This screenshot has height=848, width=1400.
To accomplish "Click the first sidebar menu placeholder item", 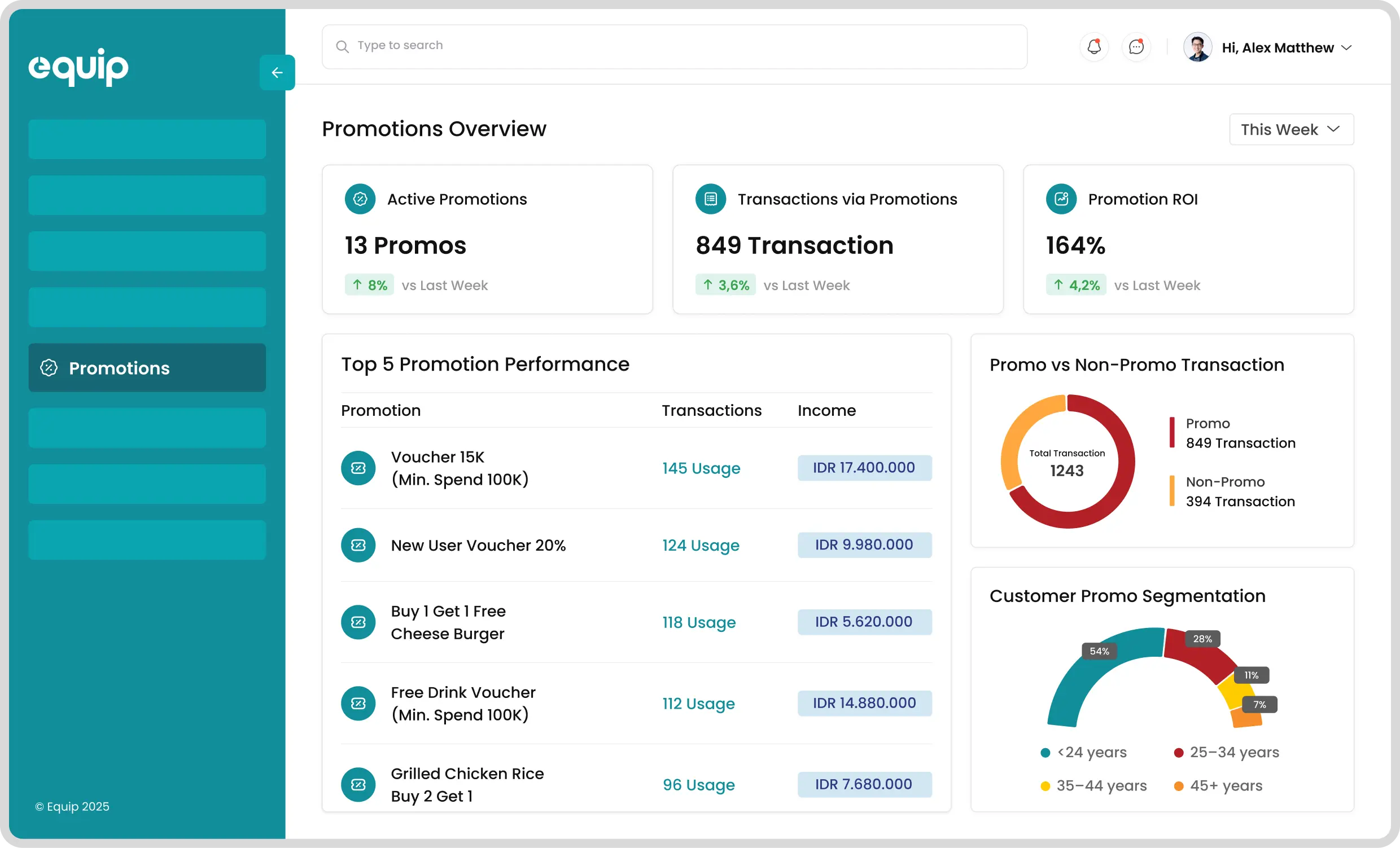I will (147, 139).
